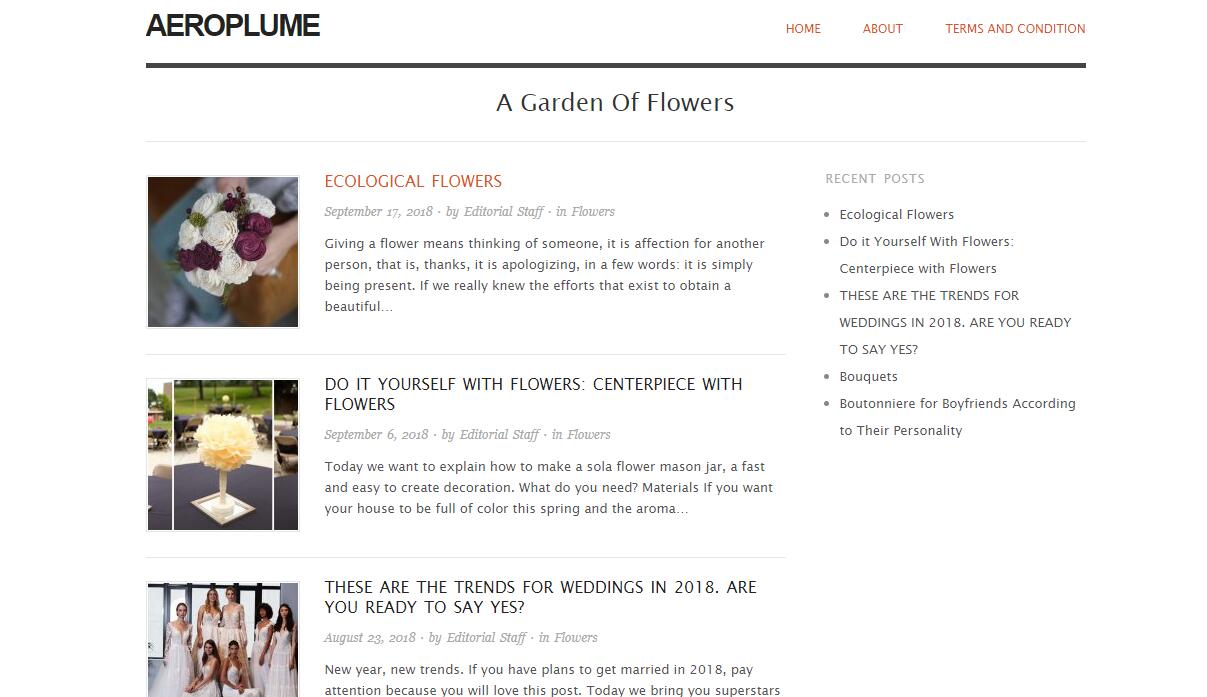Image resolution: width=1207 pixels, height=697 pixels.
Task: Select Bouquets in Recent Posts sidebar
Action: [x=869, y=377]
